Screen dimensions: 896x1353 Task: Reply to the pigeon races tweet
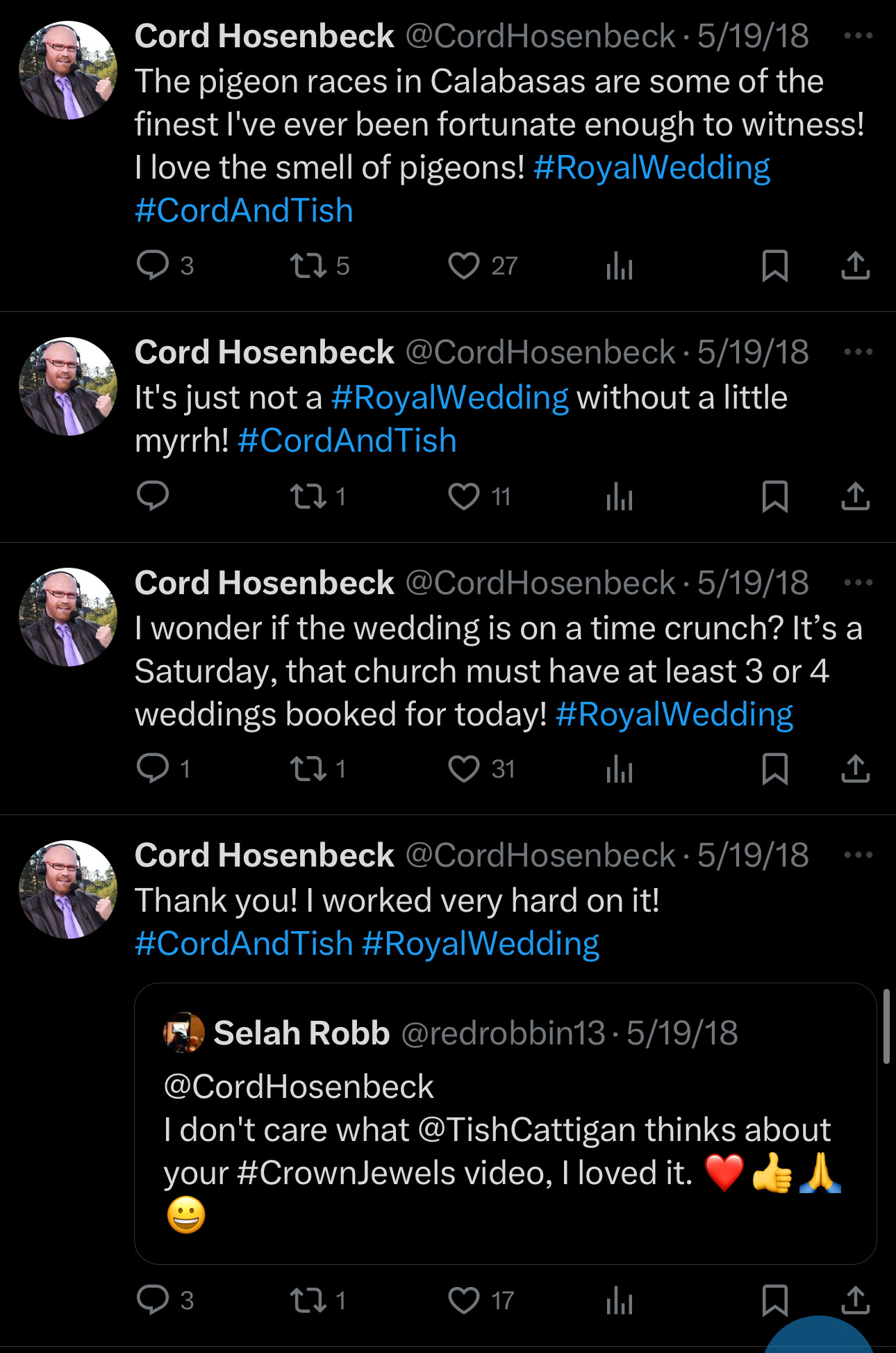coord(153,265)
